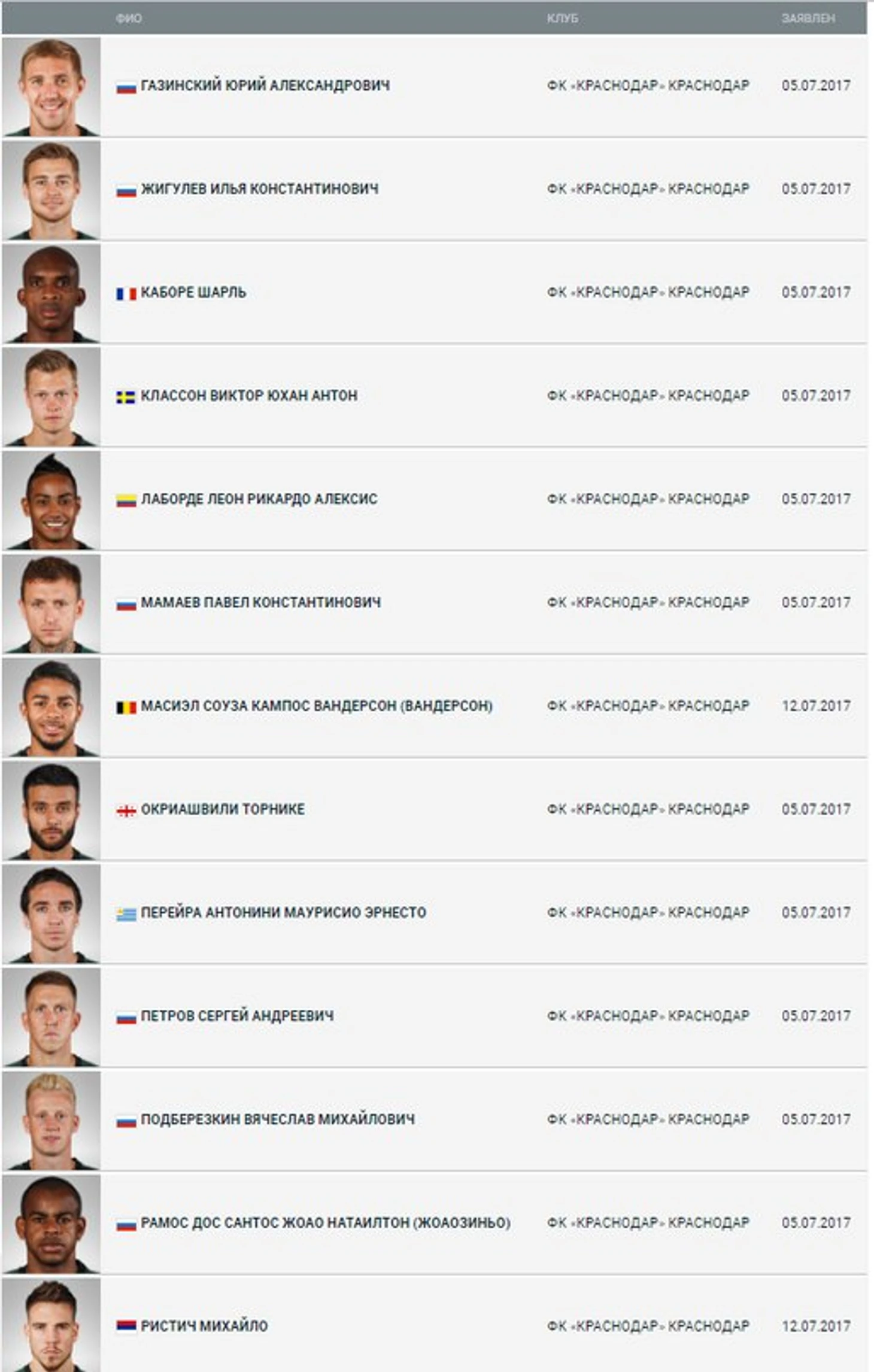Click the Swedish flag beside Классон

coord(126,397)
